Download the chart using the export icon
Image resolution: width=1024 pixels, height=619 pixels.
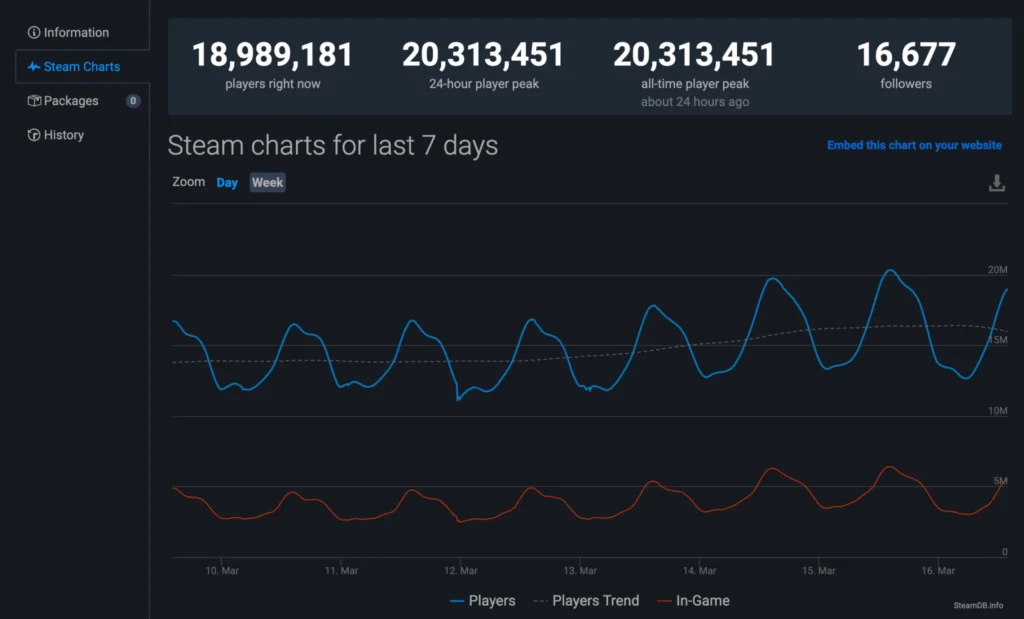pos(996,183)
